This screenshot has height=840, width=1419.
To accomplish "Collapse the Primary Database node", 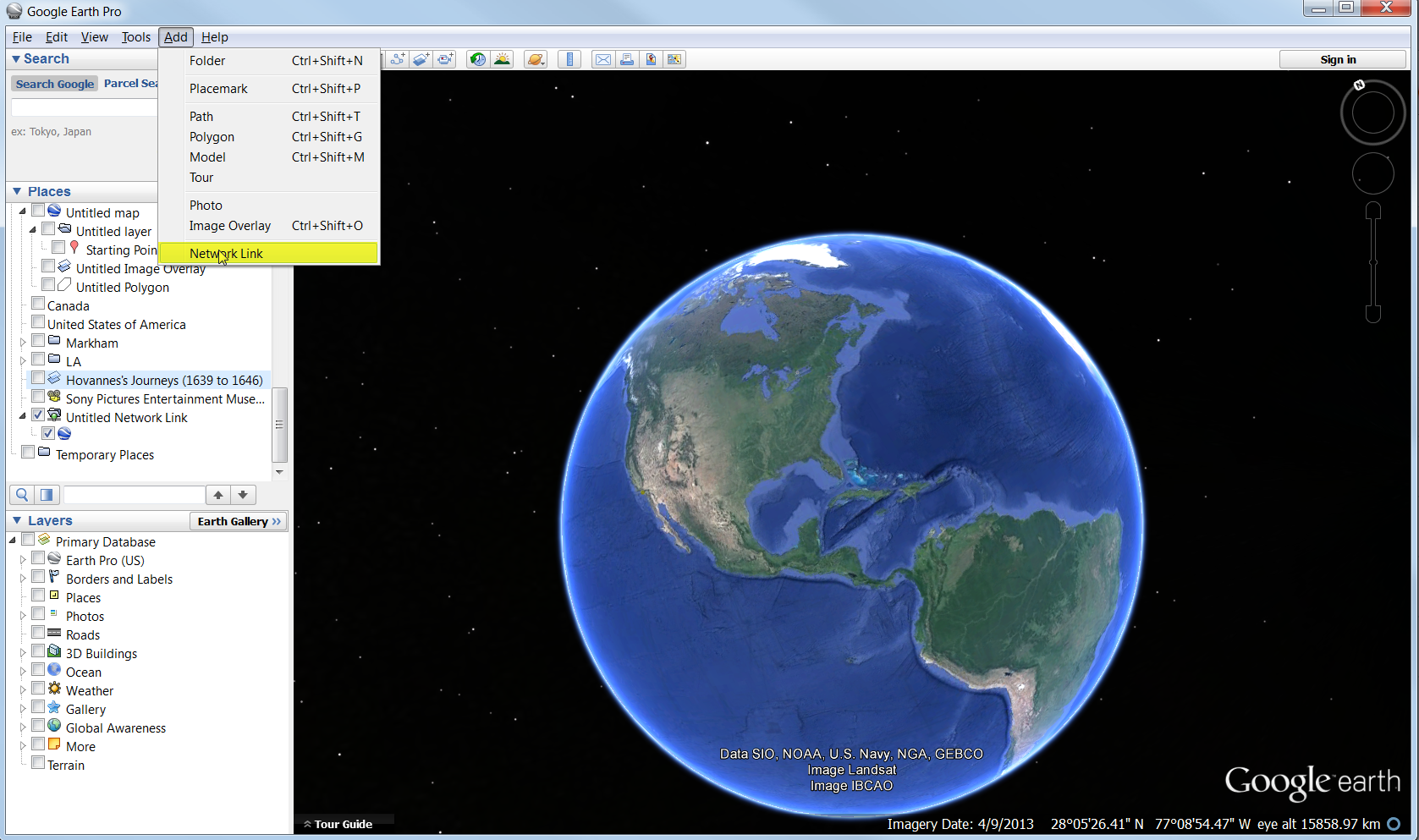I will pyautogui.click(x=13, y=541).
